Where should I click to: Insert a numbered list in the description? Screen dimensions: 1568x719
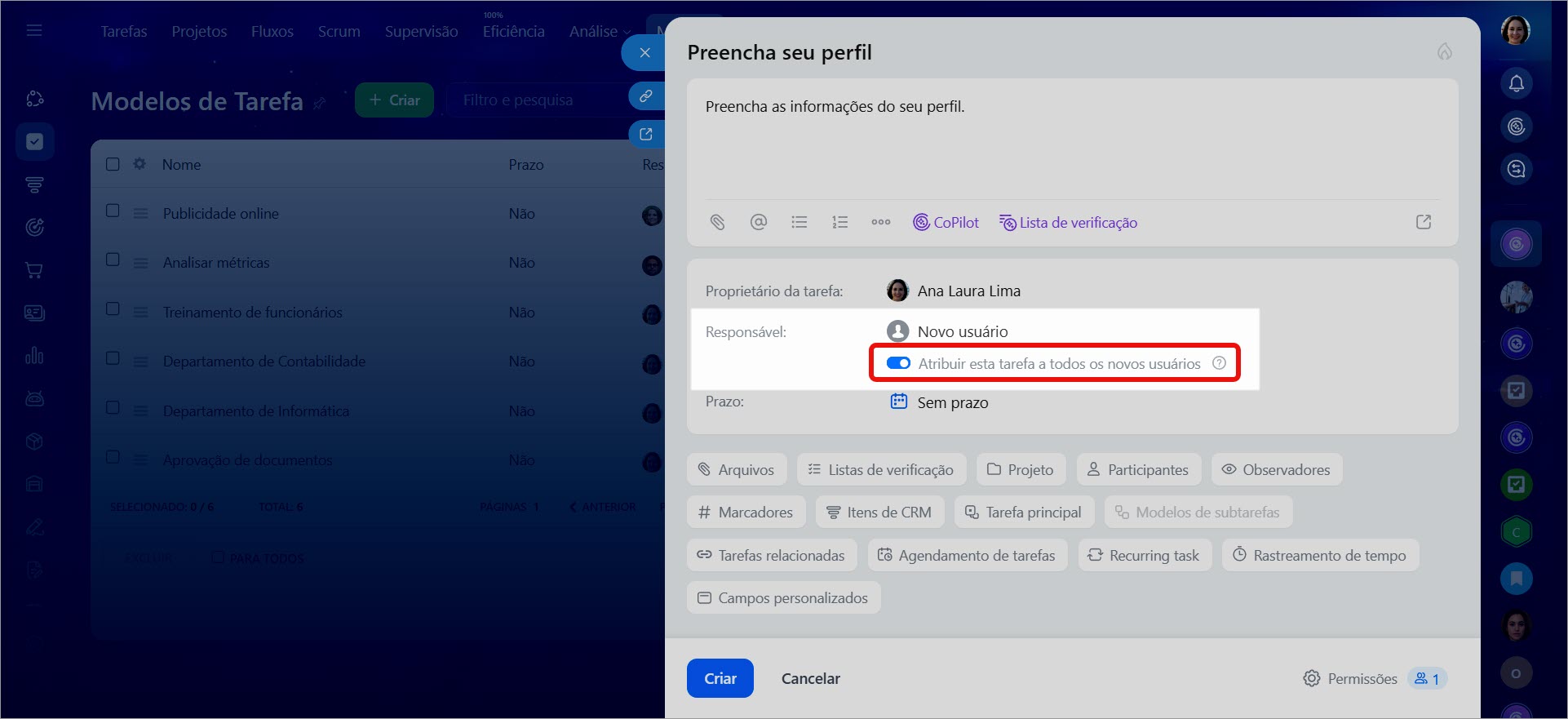840,222
